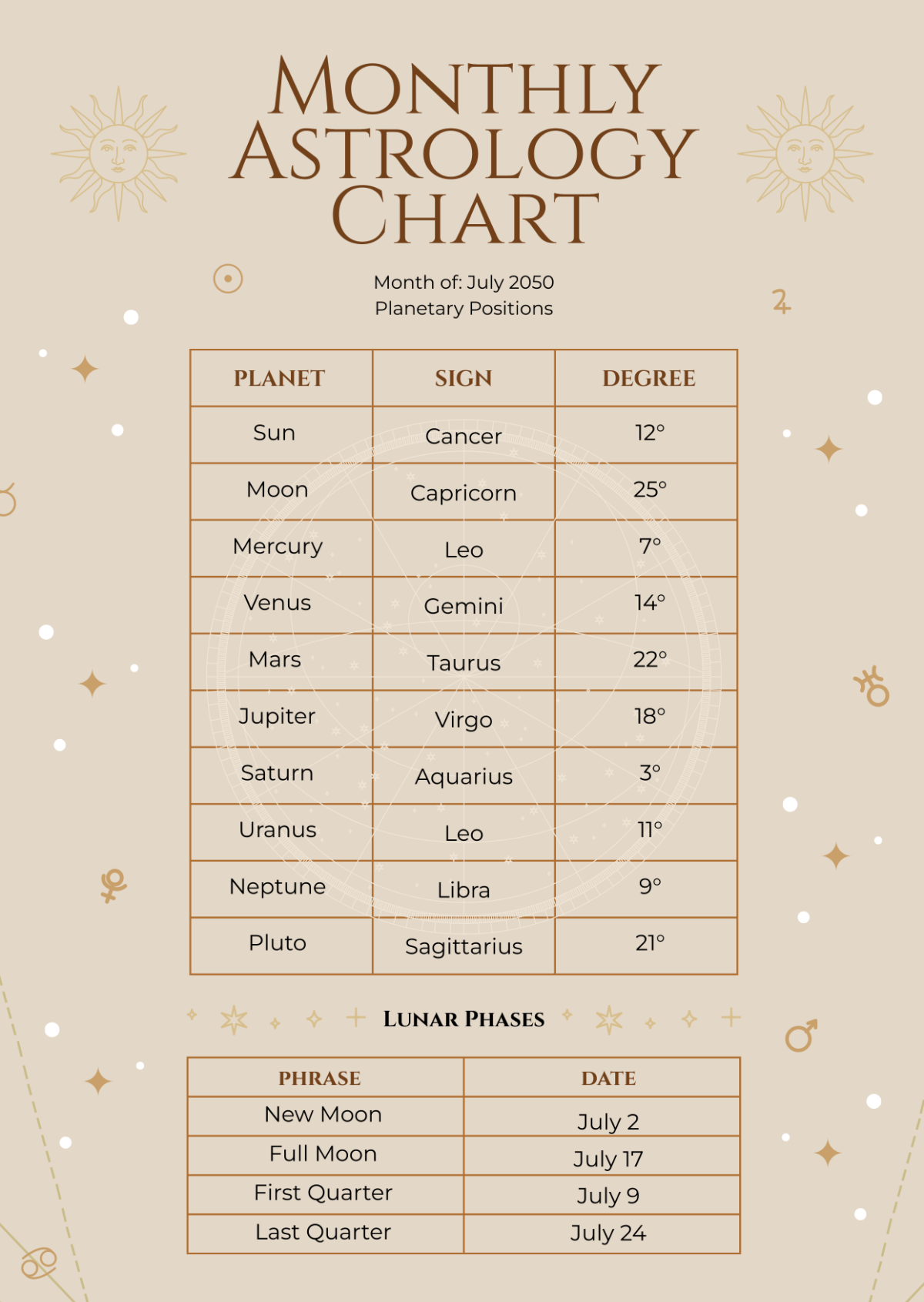Click the PHRASE header in lunar table
The height and width of the screenshot is (1302, 924).
pyautogui.click(x=320, y=1078)
